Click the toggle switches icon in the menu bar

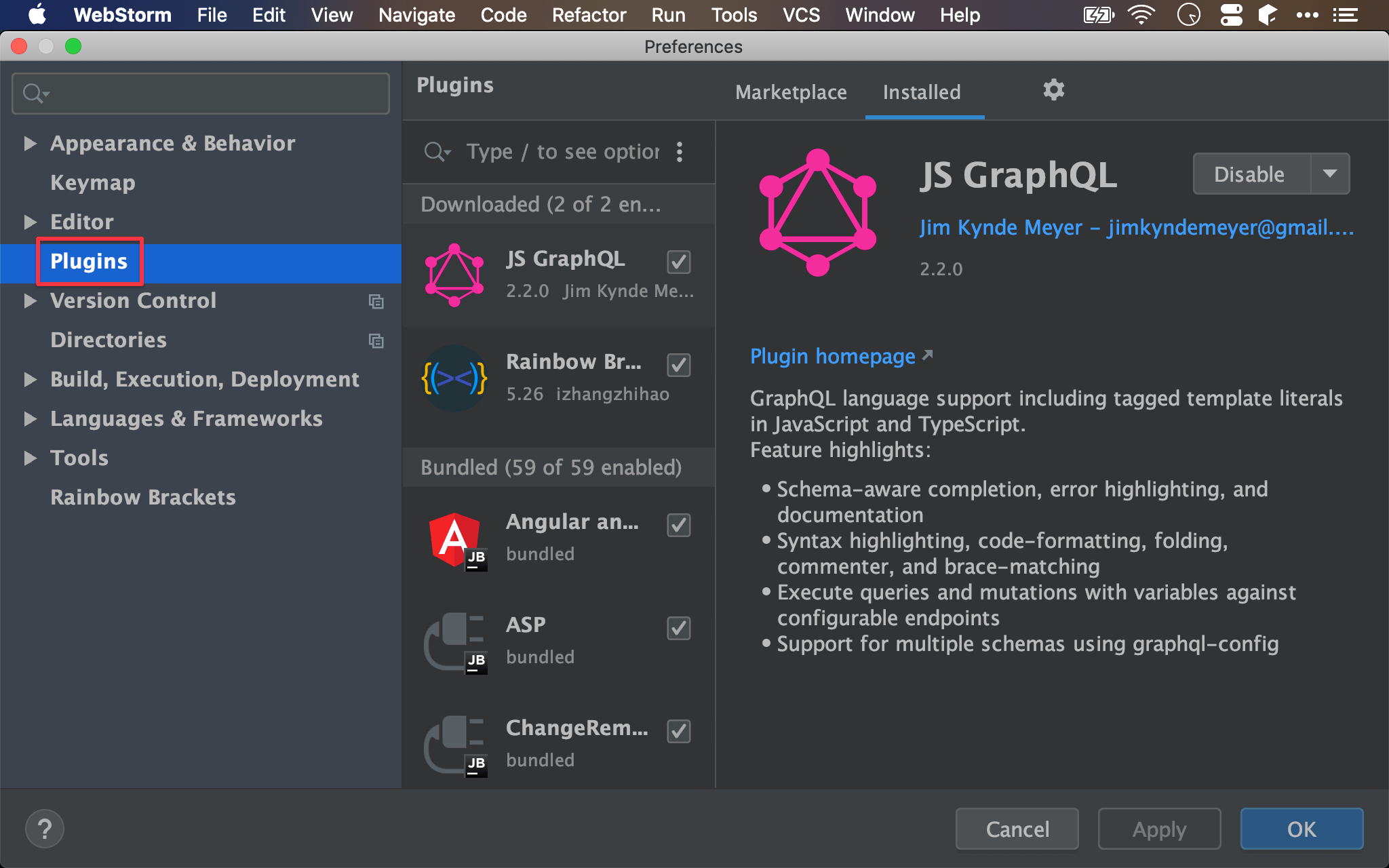(1231, 15)
